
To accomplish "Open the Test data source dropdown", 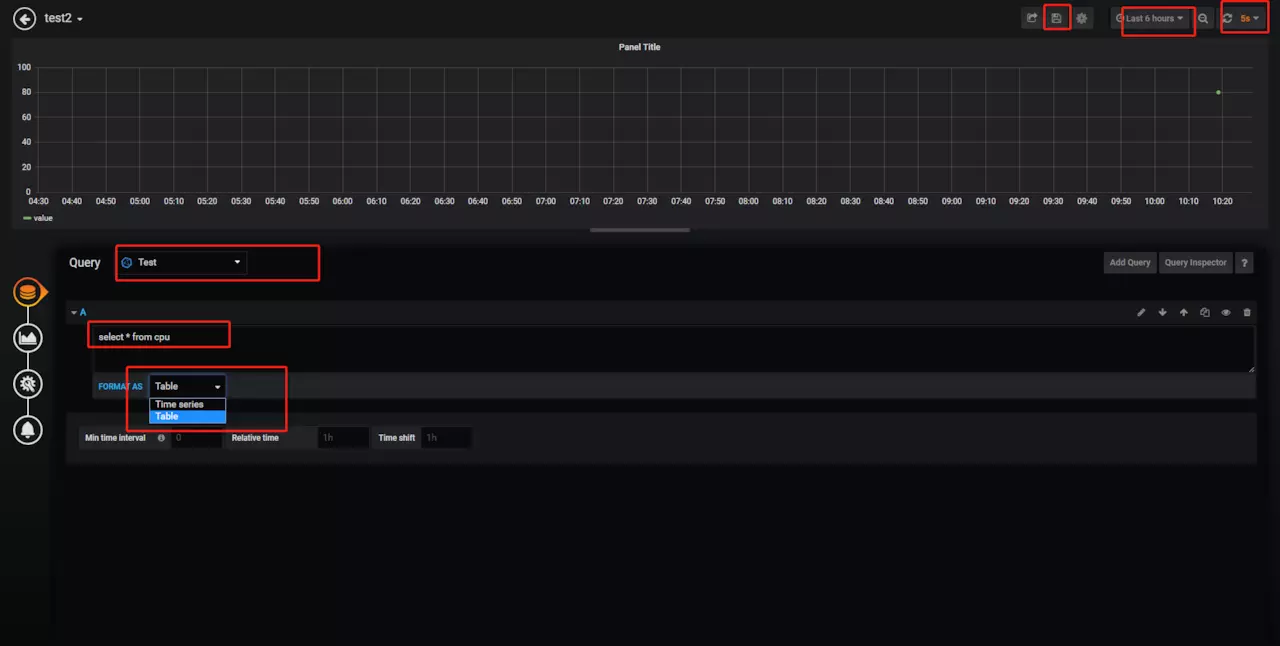I will (x=181, y=262).
